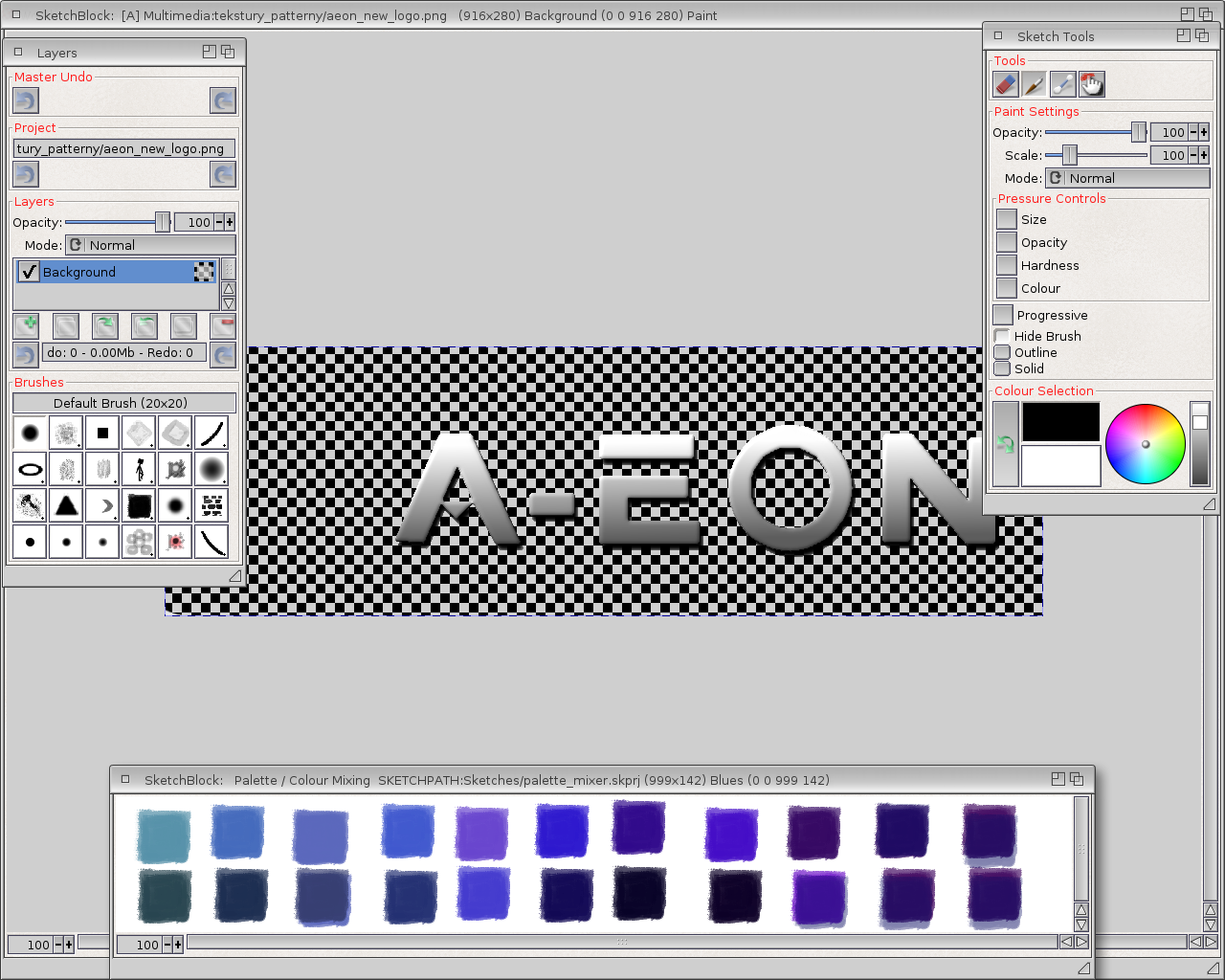Increase paint scale with plus stepper
1225x980 pixels.
1204,155
